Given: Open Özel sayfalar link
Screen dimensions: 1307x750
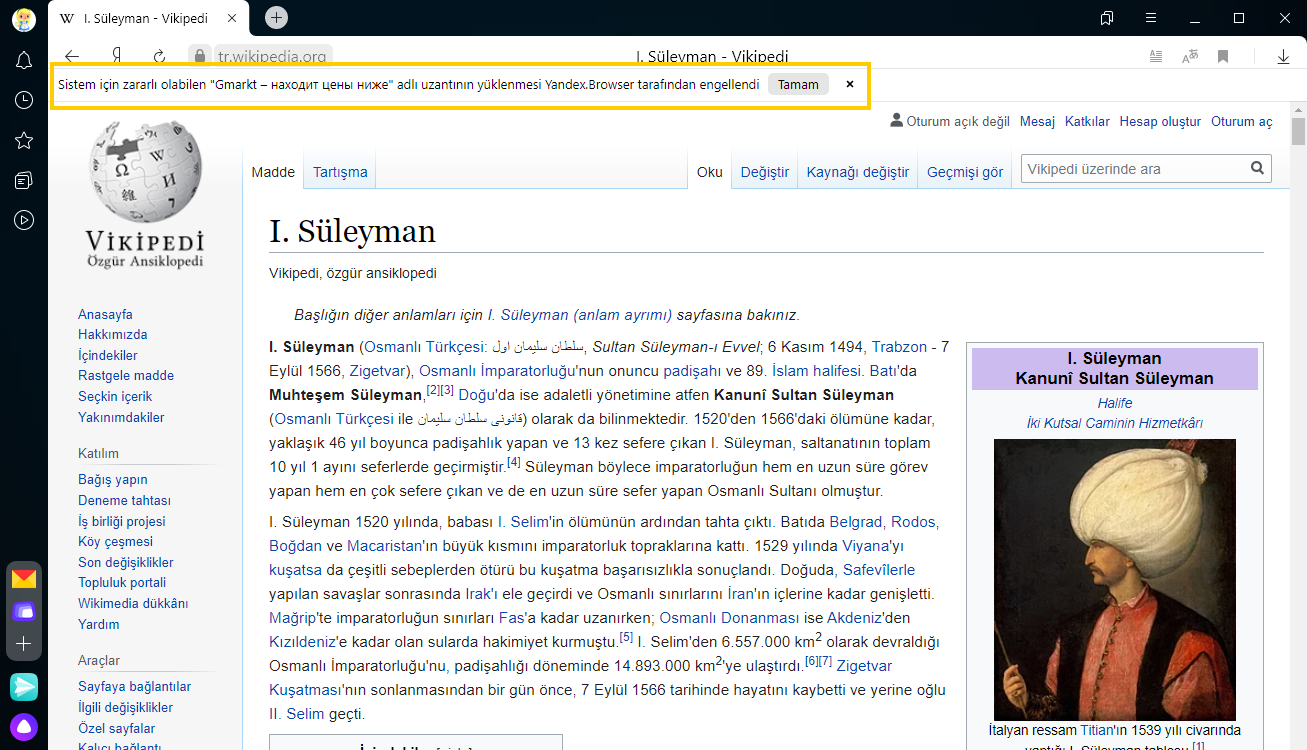Looking at the screenshot, I should pyautogui.click(x=117, y=728).
